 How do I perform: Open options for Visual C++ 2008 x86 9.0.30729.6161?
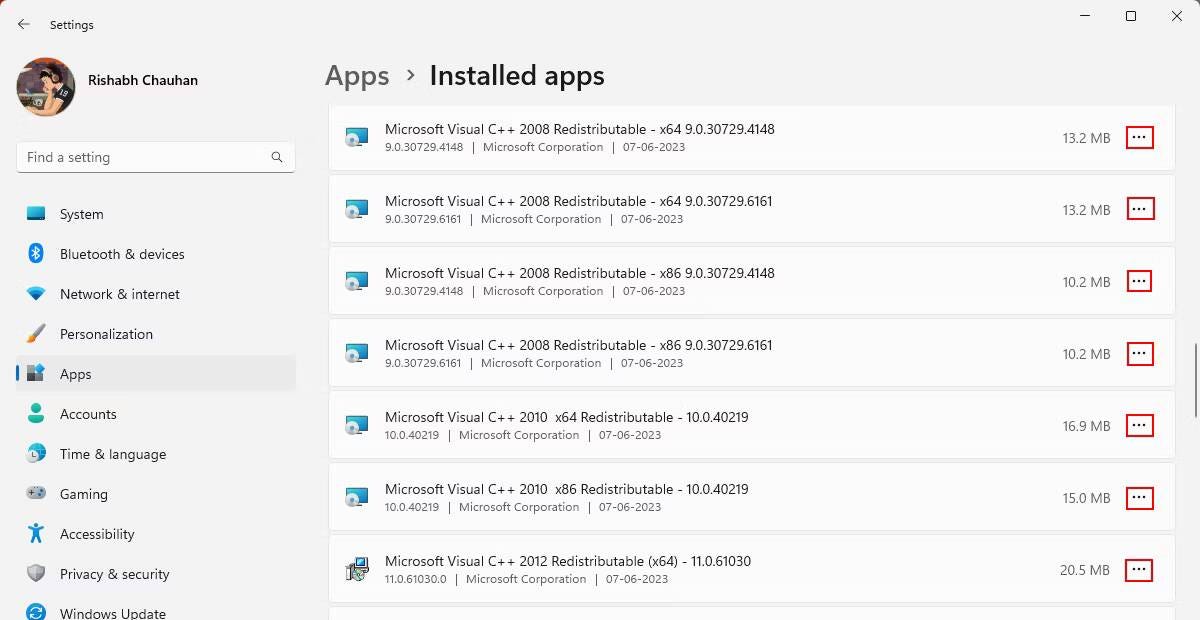[x=1139, y=353]
